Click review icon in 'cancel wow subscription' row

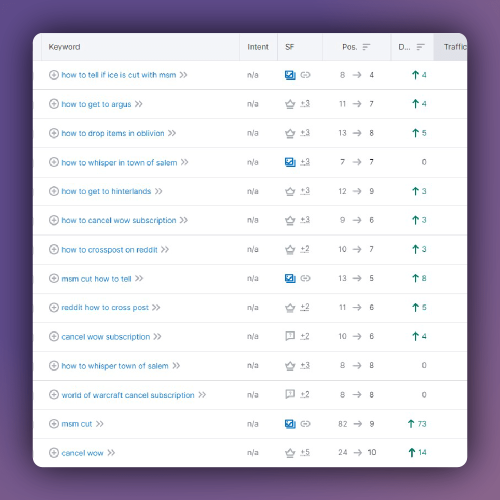[290, 336]
